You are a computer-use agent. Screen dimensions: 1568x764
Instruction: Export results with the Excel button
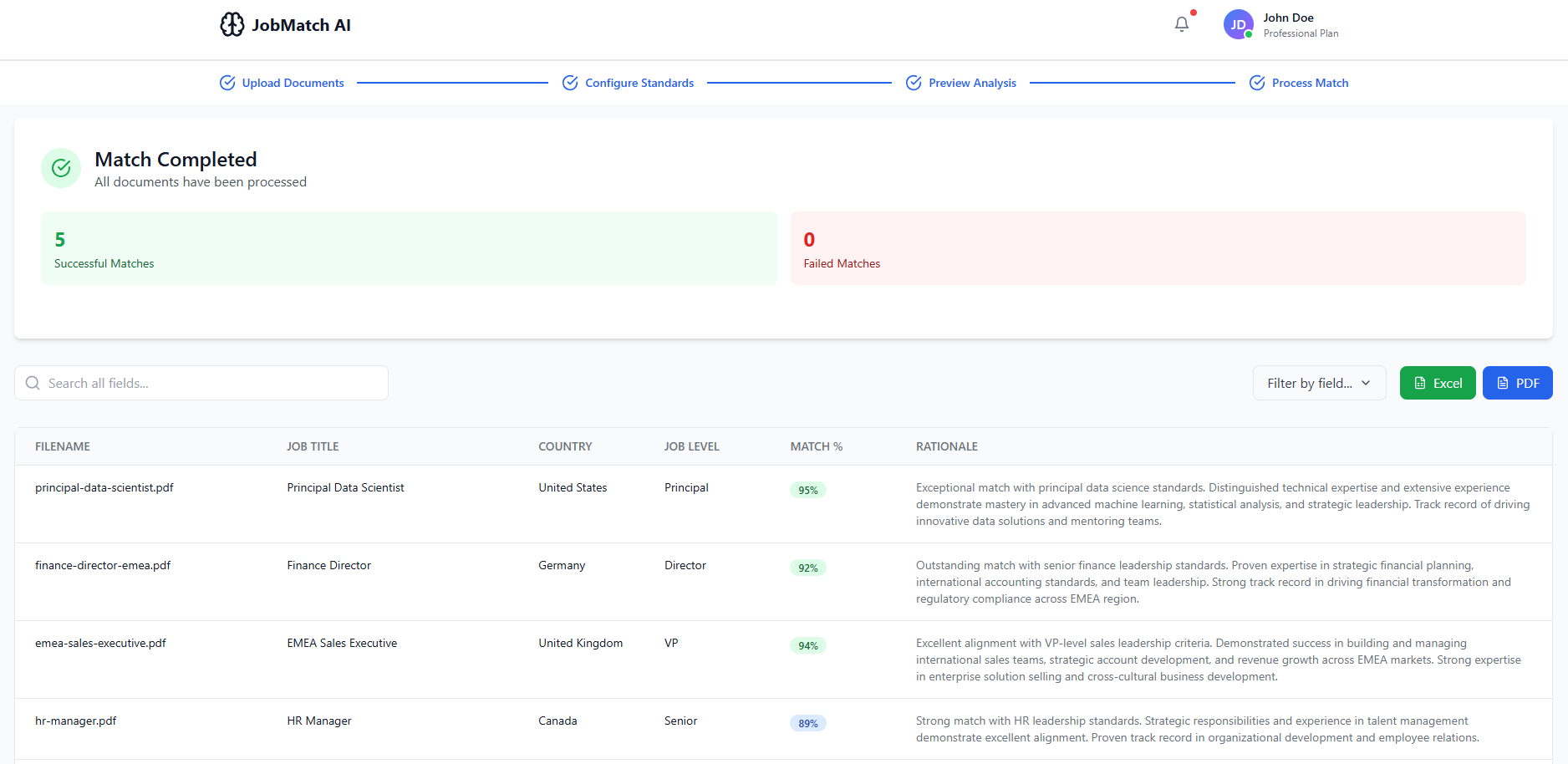tap(1437, 383)
